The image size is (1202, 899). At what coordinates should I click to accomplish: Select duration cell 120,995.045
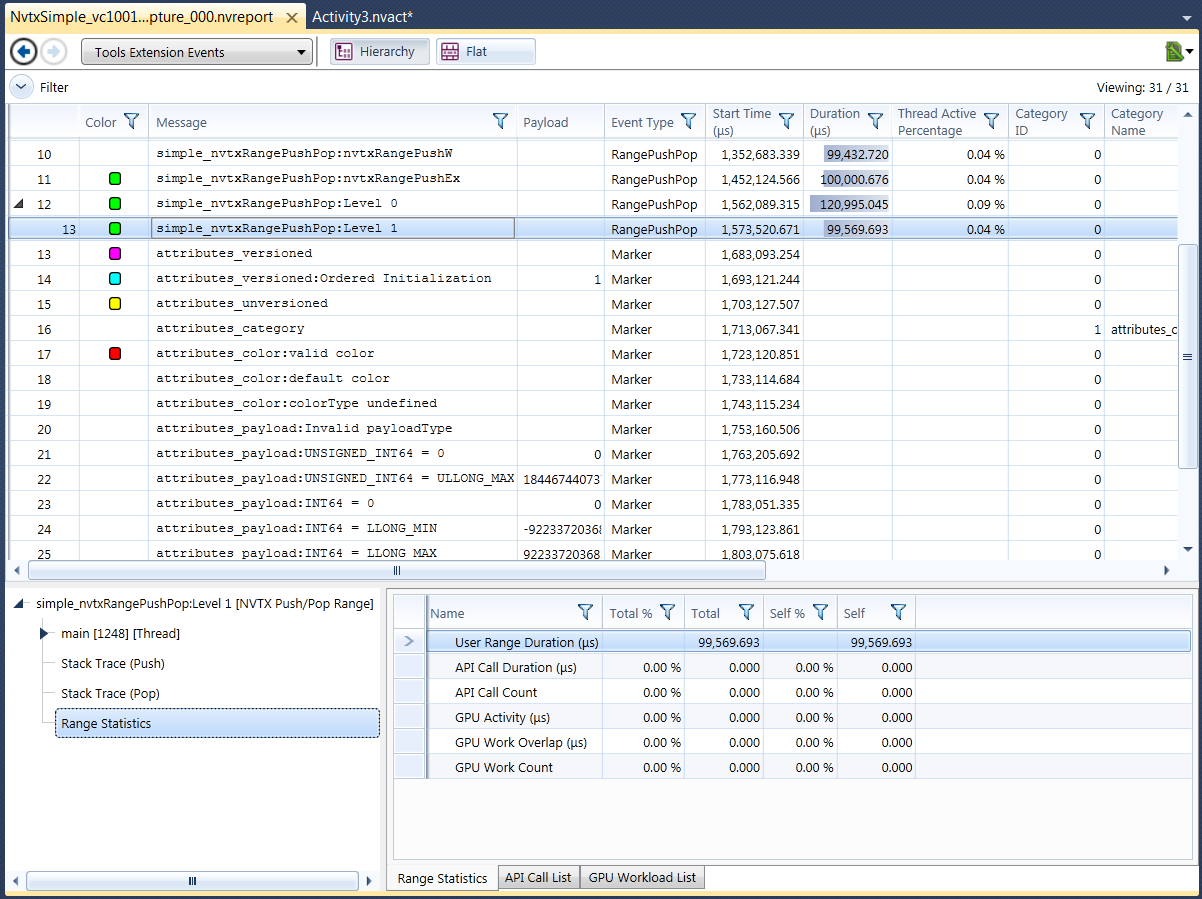click(848, 204)
